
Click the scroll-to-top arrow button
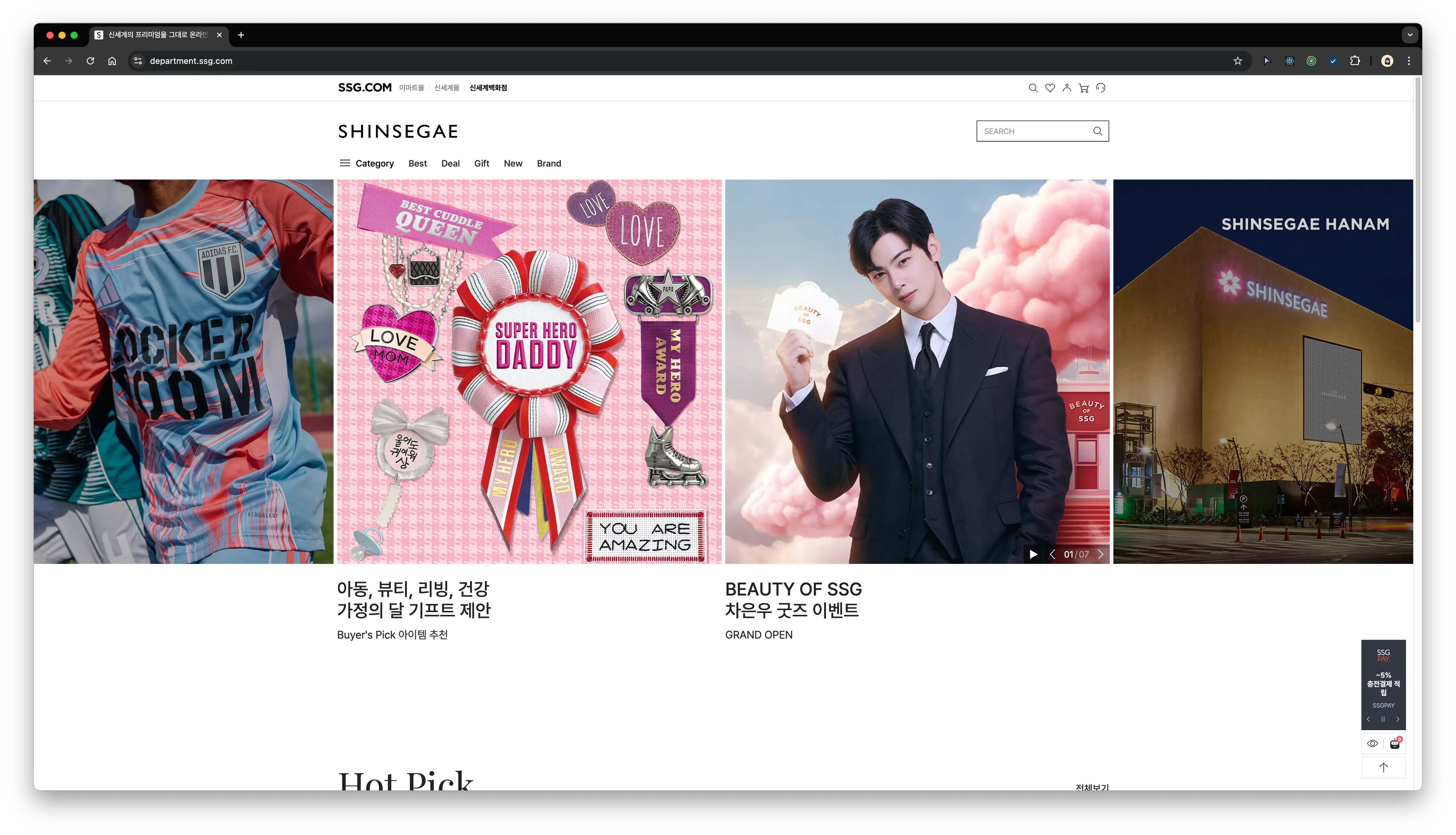[x=1383, y=767]
